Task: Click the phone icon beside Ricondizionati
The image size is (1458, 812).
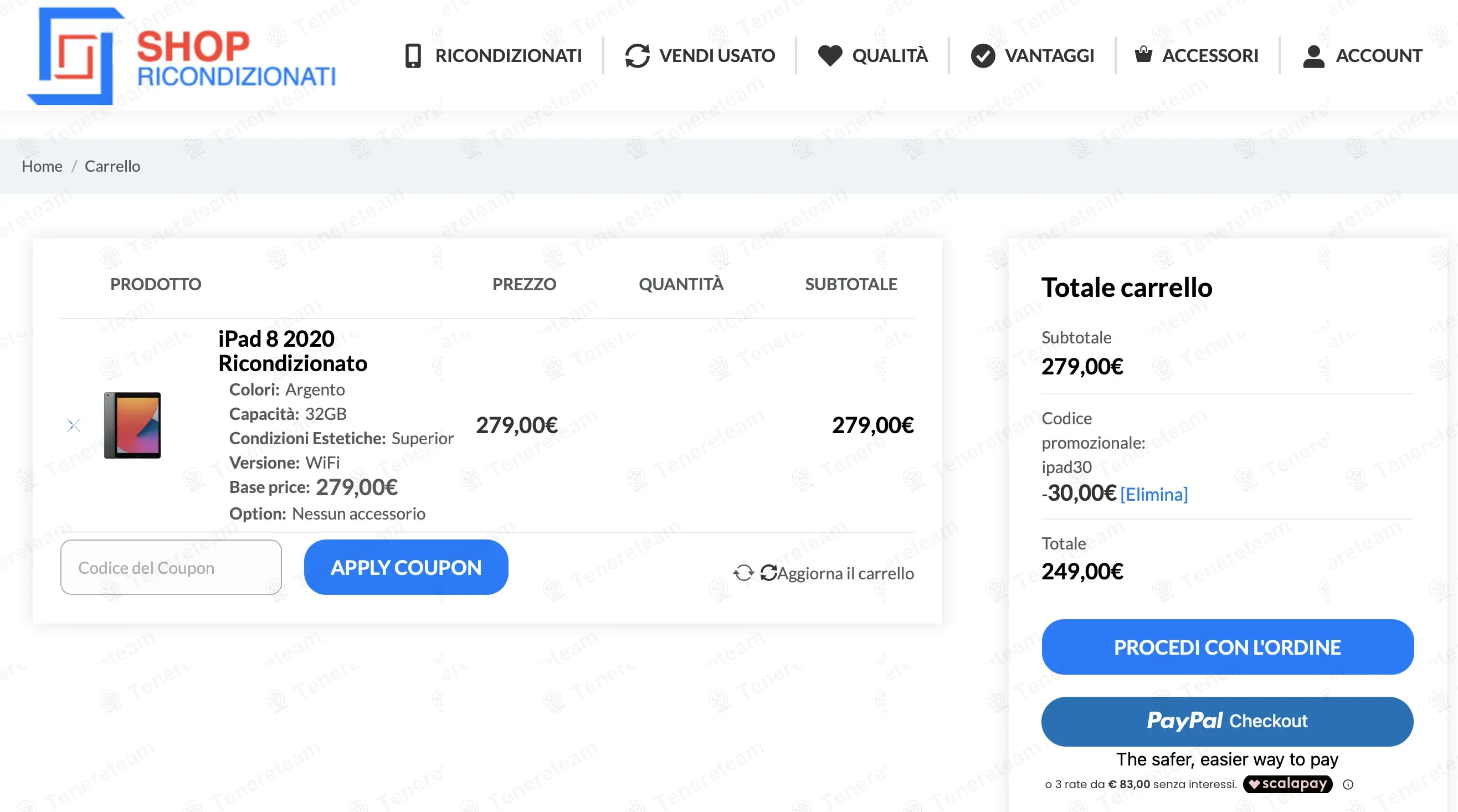Action: [413, 55]
